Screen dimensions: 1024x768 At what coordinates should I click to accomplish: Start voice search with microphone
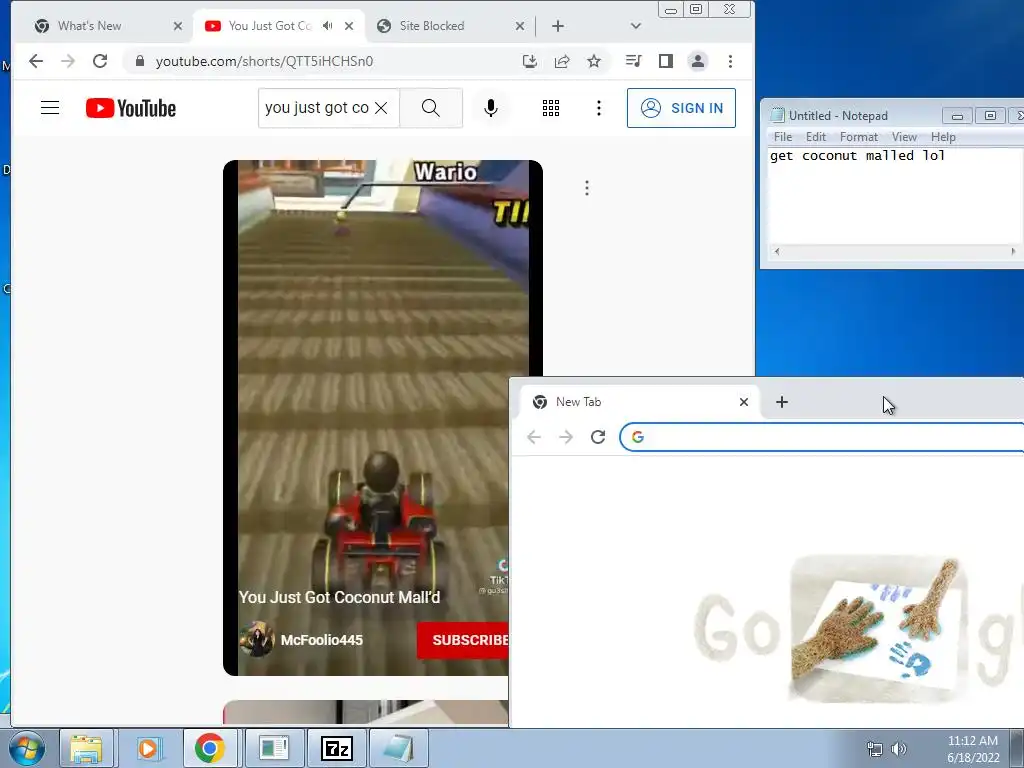click(491, 108)
